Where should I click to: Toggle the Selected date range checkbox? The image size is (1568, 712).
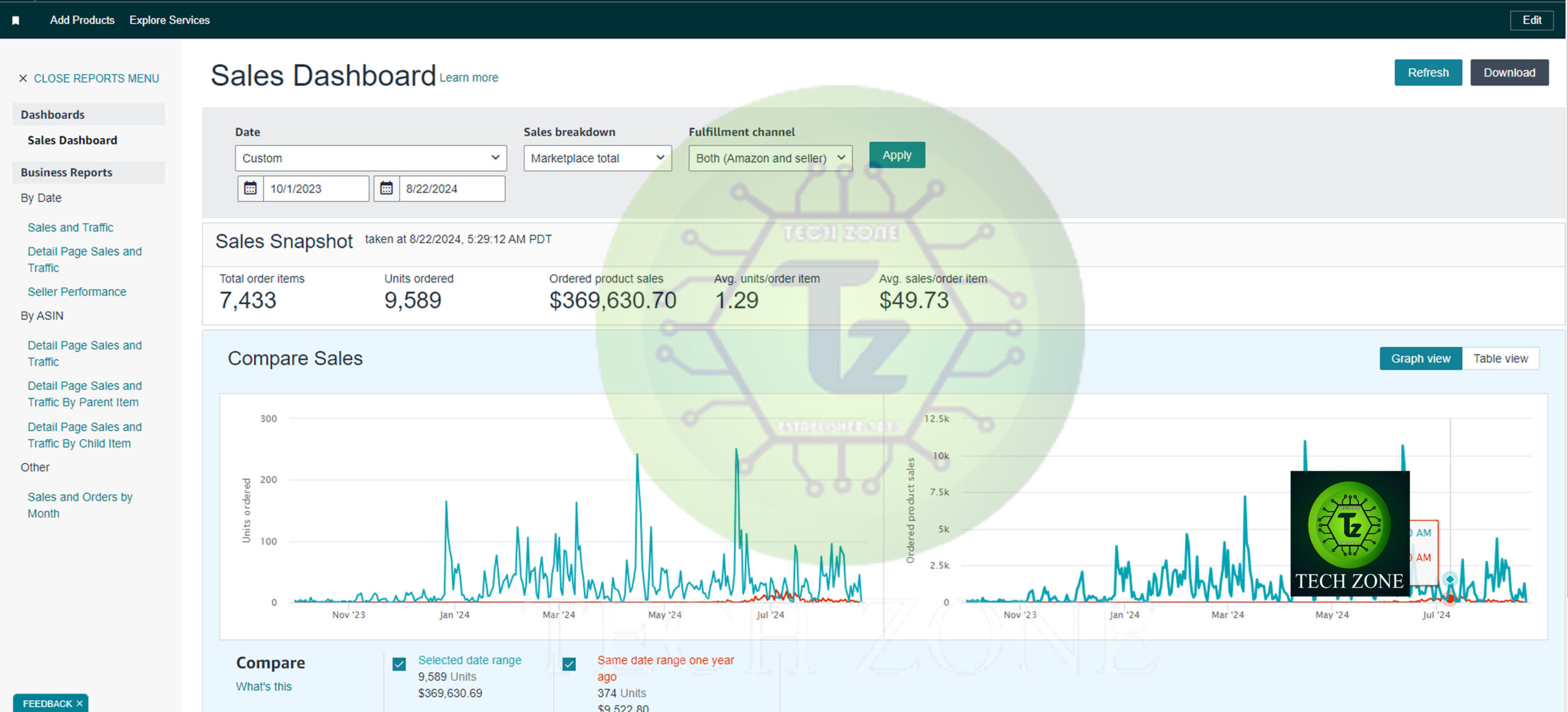[399, 664]
